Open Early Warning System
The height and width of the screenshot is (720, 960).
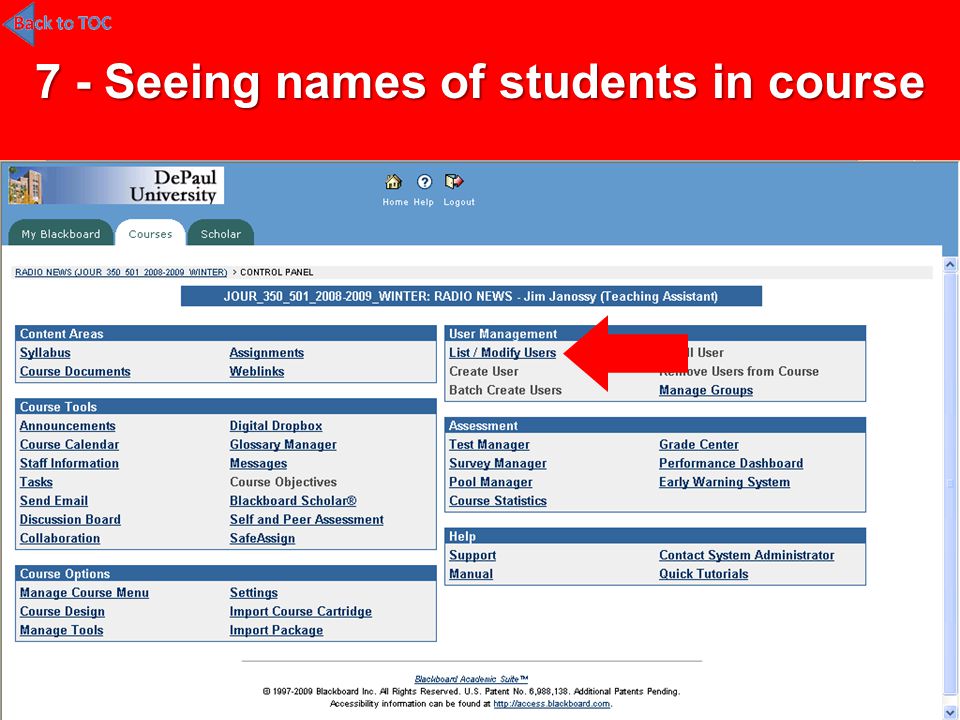coord(724,482)
